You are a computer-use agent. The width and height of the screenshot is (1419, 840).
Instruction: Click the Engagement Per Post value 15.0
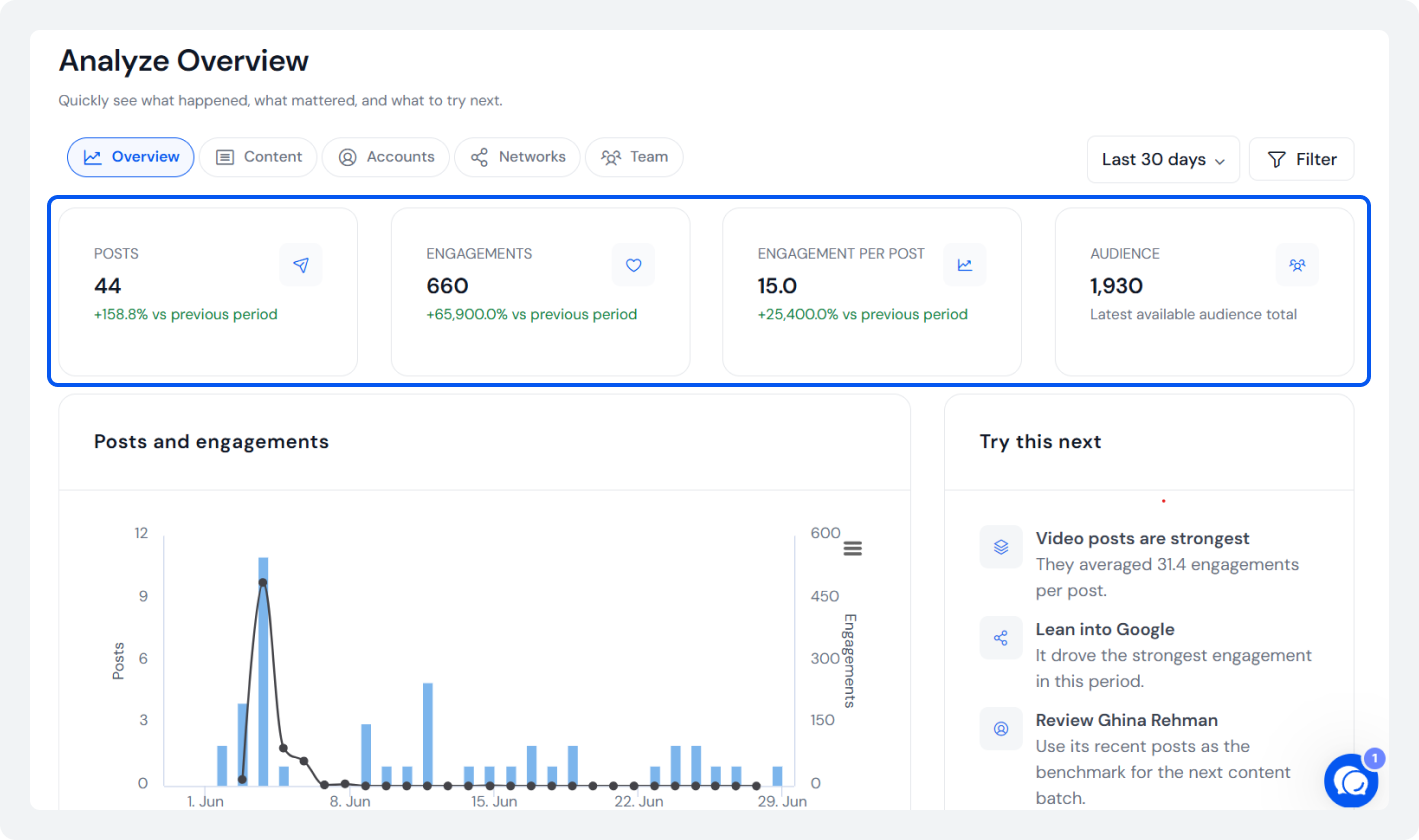(x=777, y=286)
